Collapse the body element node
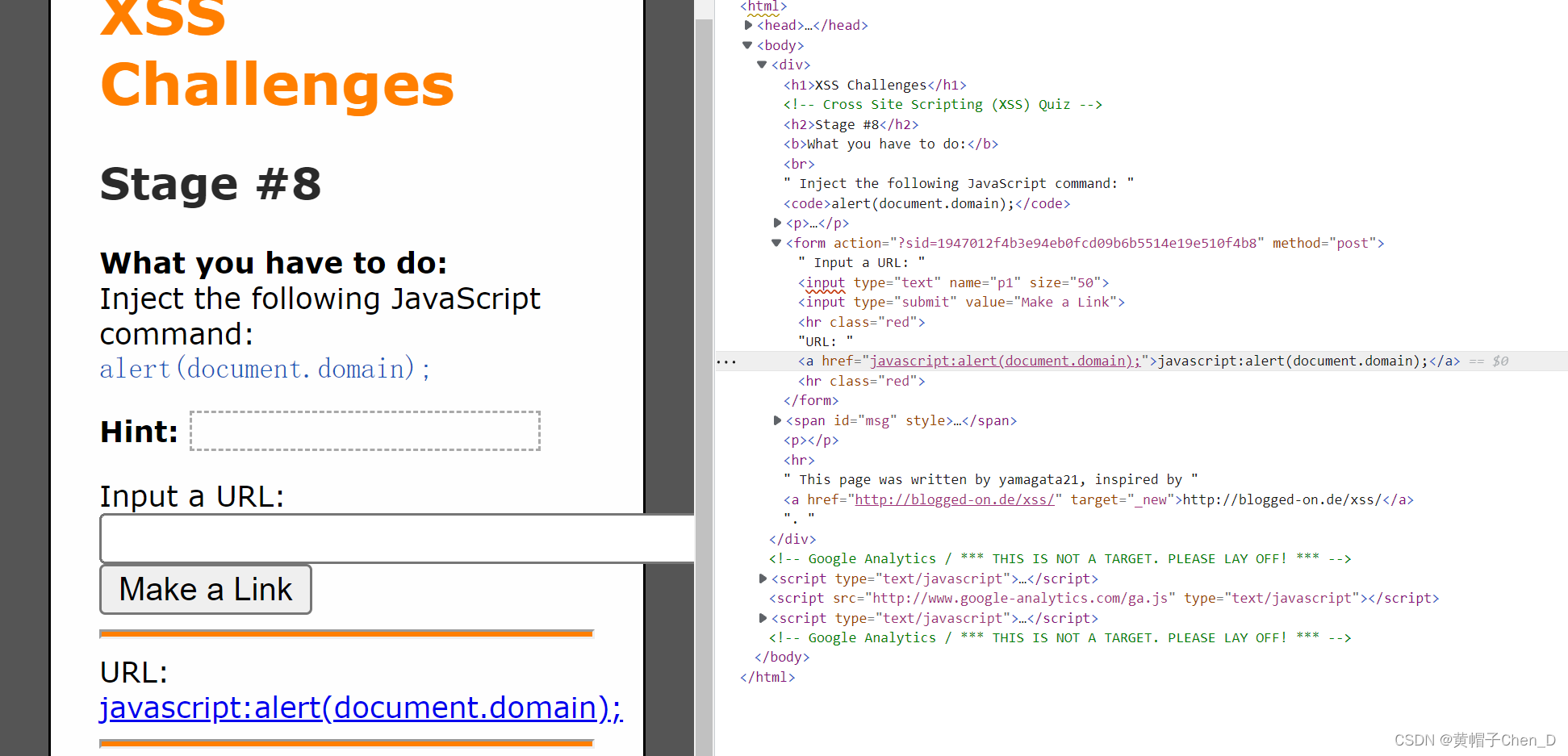 [x=747, y=45]
